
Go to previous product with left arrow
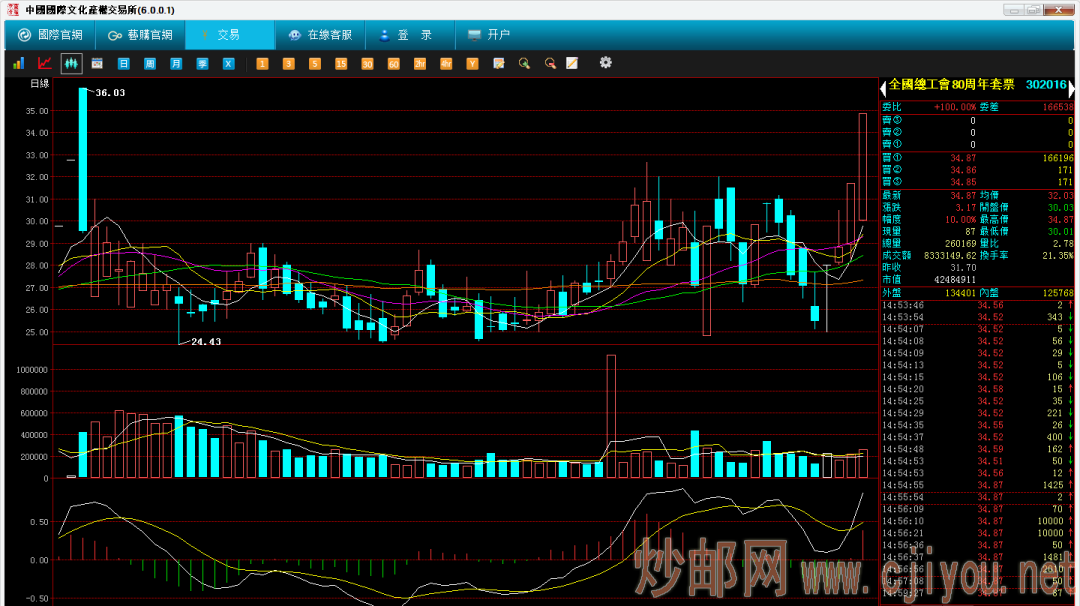click(x=883, y=86)
